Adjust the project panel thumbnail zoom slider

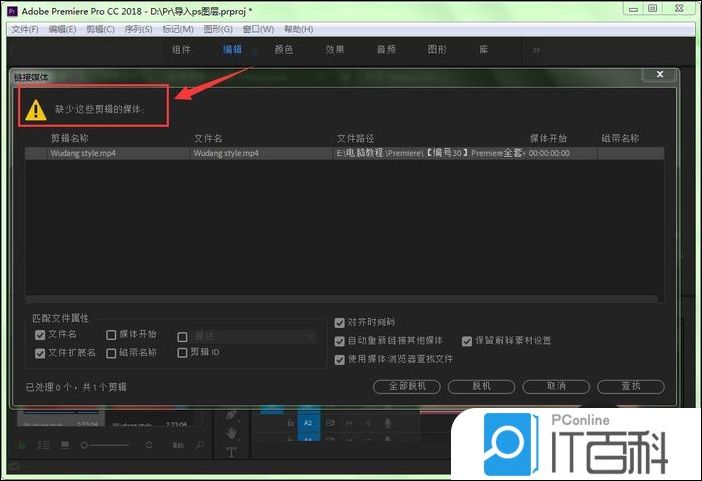(x=104, y=445)
